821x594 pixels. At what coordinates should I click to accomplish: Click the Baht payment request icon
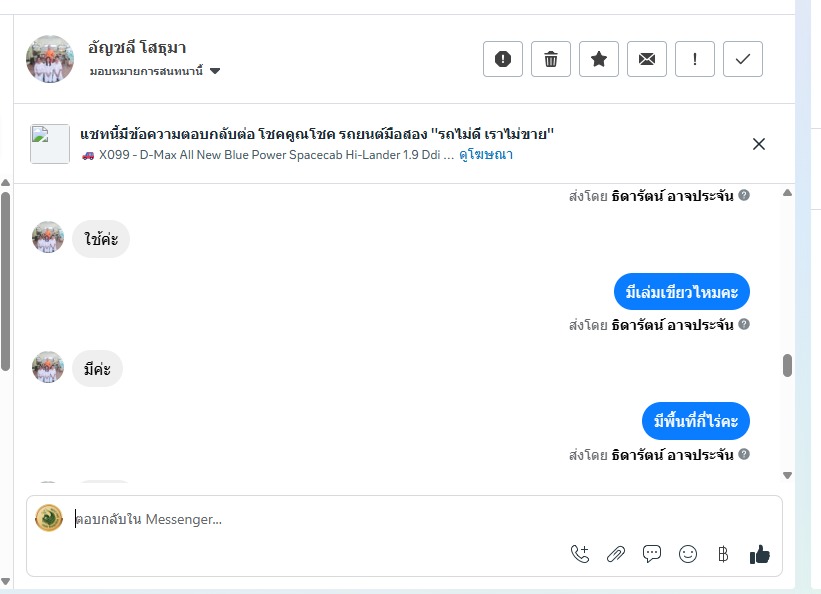point(723,553)
